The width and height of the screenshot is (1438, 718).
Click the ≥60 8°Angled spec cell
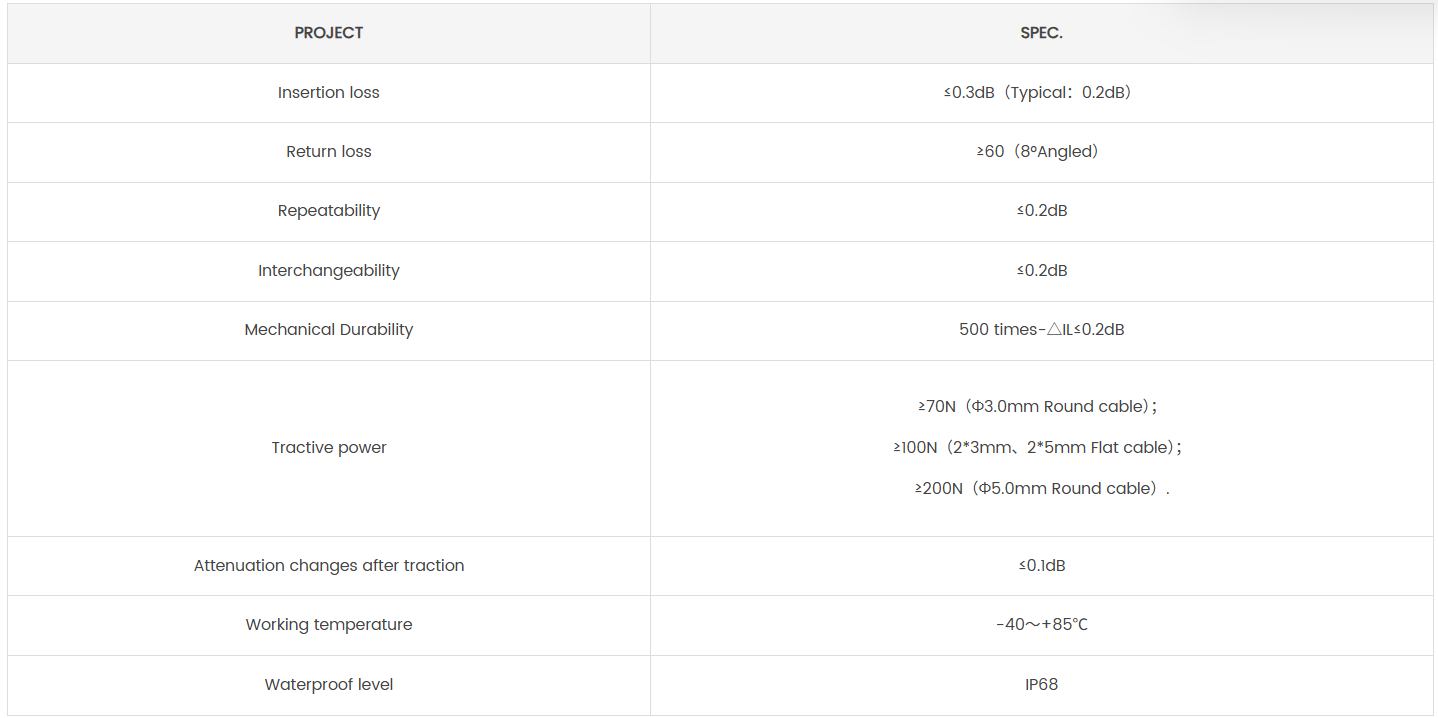(1041, 151)
